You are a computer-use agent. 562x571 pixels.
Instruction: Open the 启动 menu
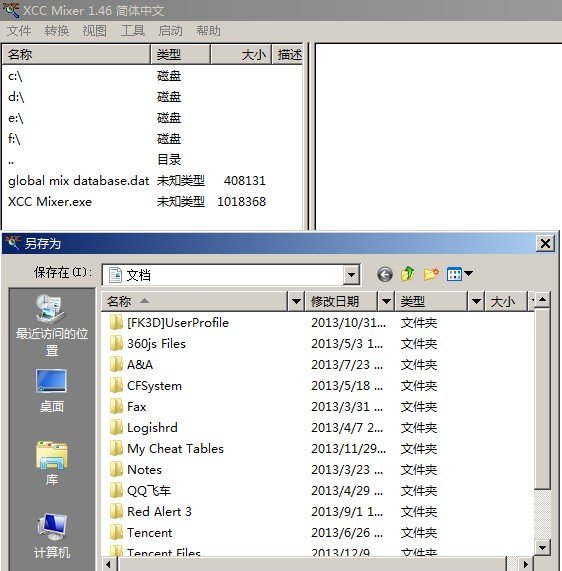[x=170, y=31]
